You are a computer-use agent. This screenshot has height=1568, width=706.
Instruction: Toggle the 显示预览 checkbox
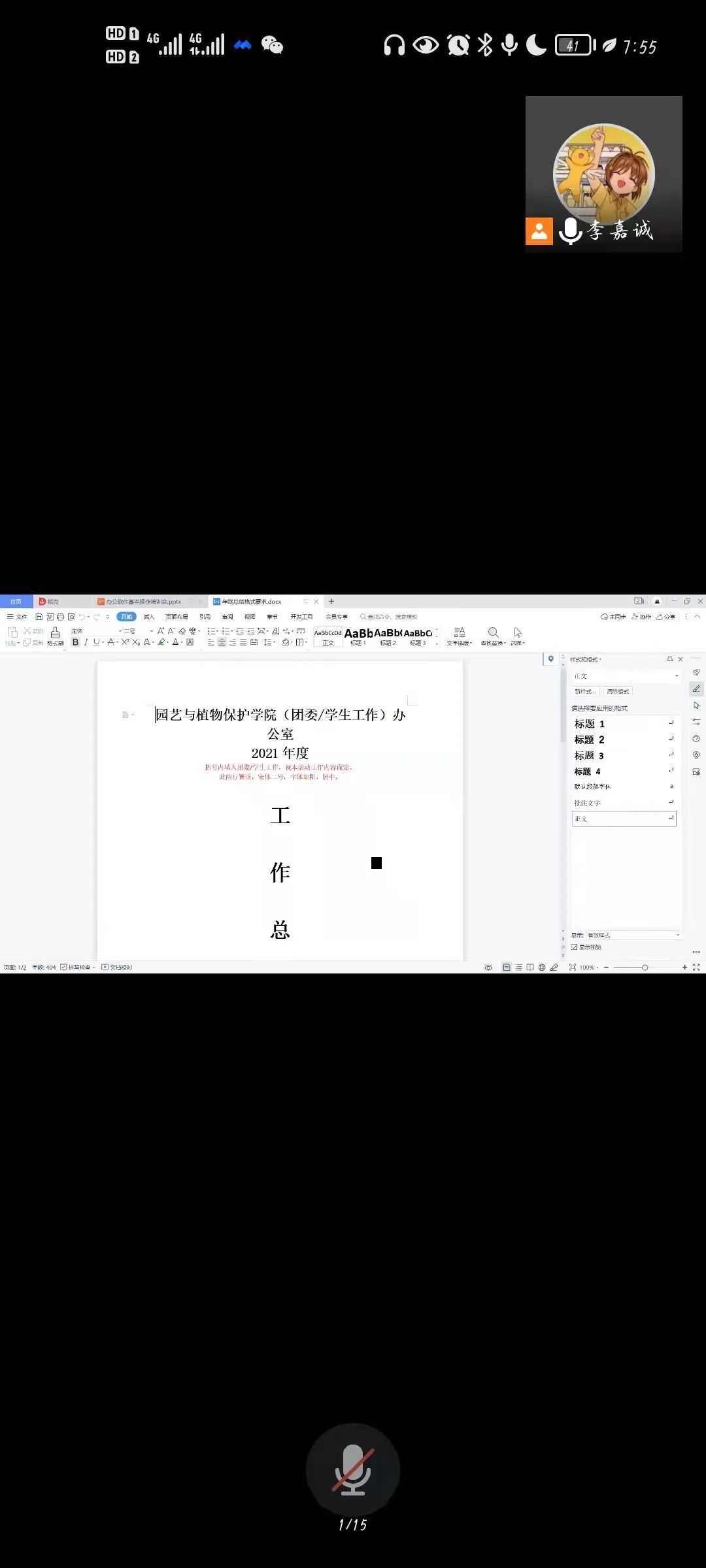click(x=575, y=947)
